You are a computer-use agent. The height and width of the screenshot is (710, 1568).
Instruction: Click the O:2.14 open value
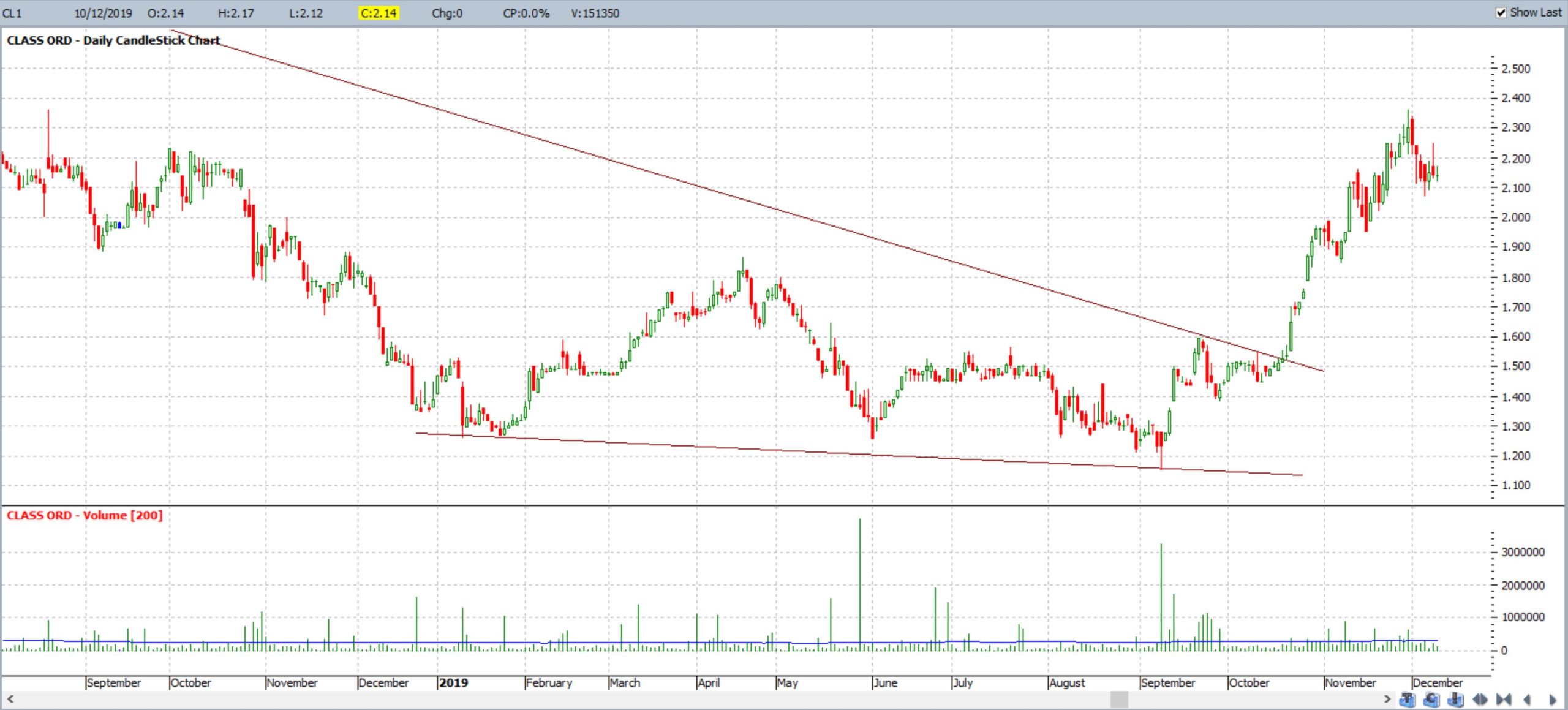165,13
